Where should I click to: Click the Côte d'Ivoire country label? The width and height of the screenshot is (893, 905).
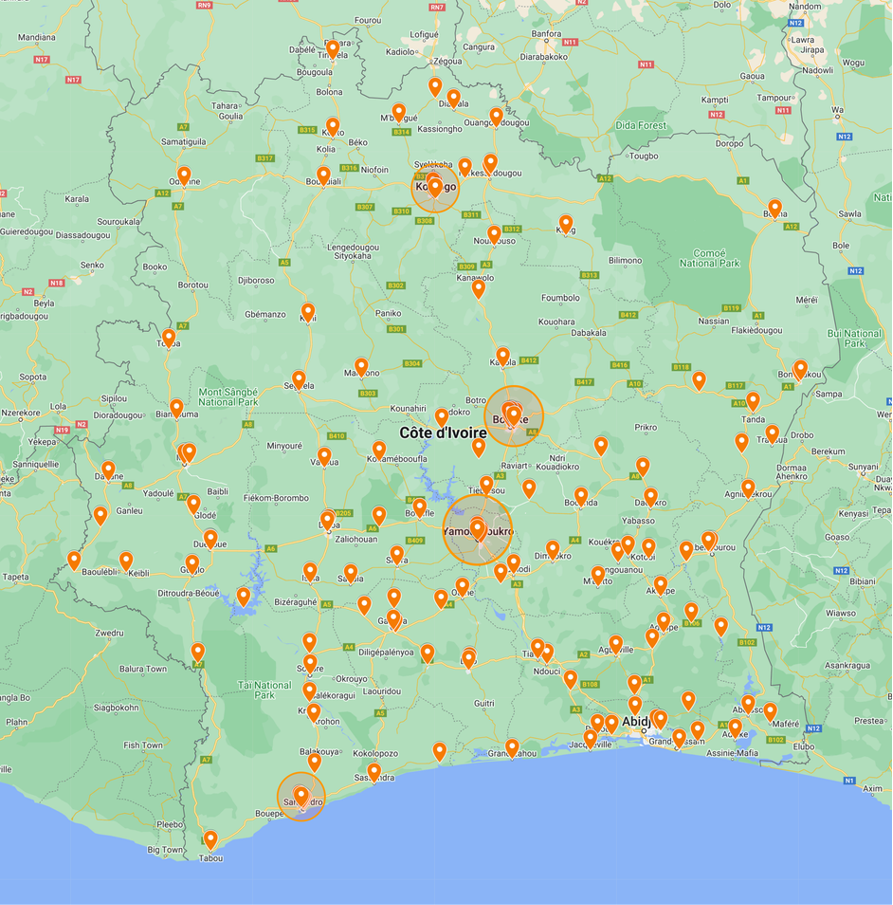(443, 433)
